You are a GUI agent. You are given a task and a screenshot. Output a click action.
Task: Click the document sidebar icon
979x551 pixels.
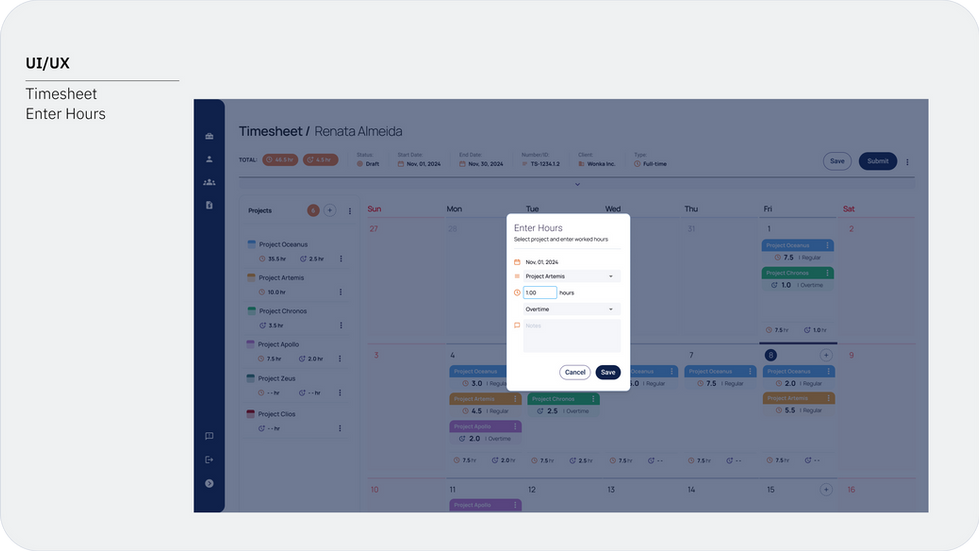click(x=209, y=205)
